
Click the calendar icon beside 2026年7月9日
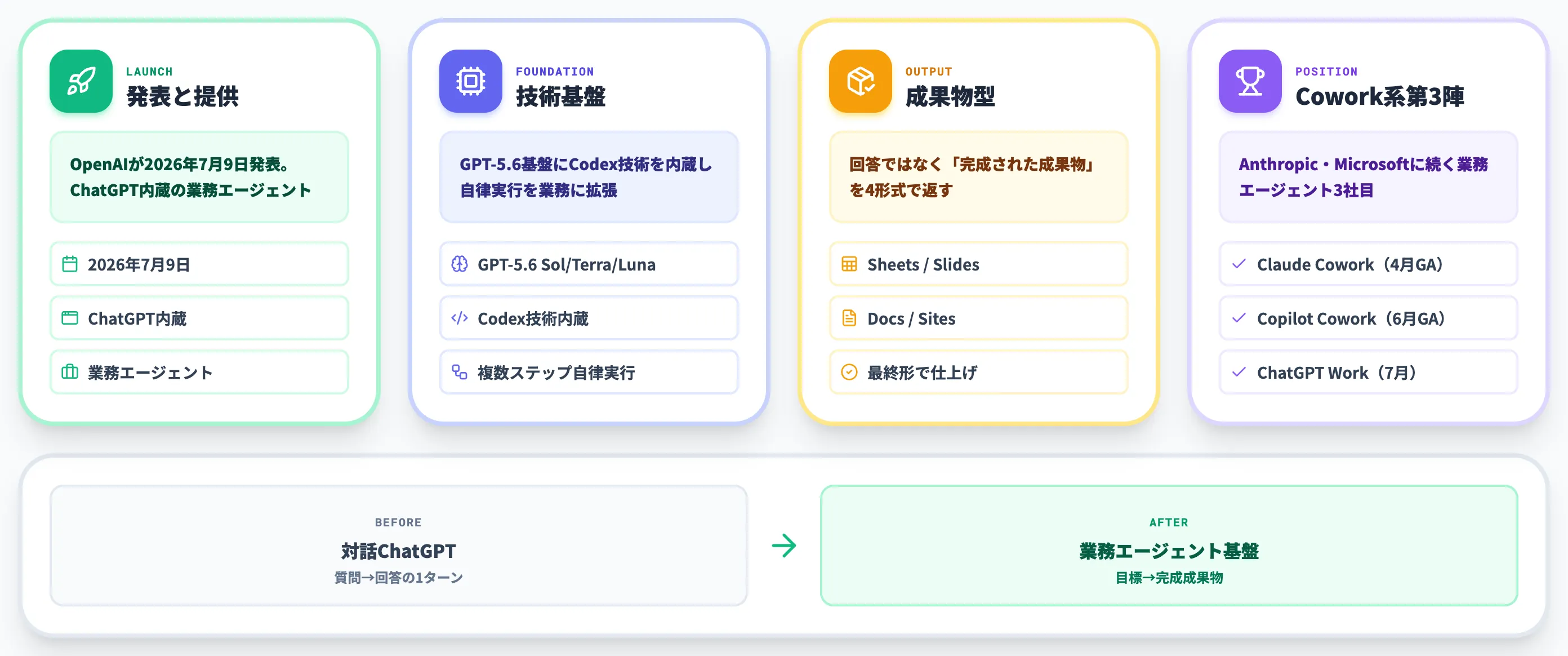tap(70, 264)
